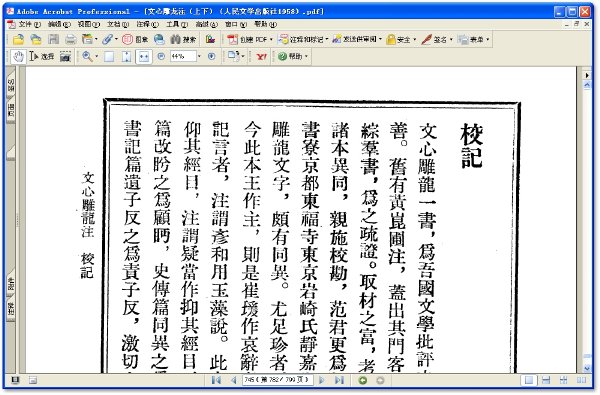Go to next page arrow
600x395 pixels.
(322, 380)
